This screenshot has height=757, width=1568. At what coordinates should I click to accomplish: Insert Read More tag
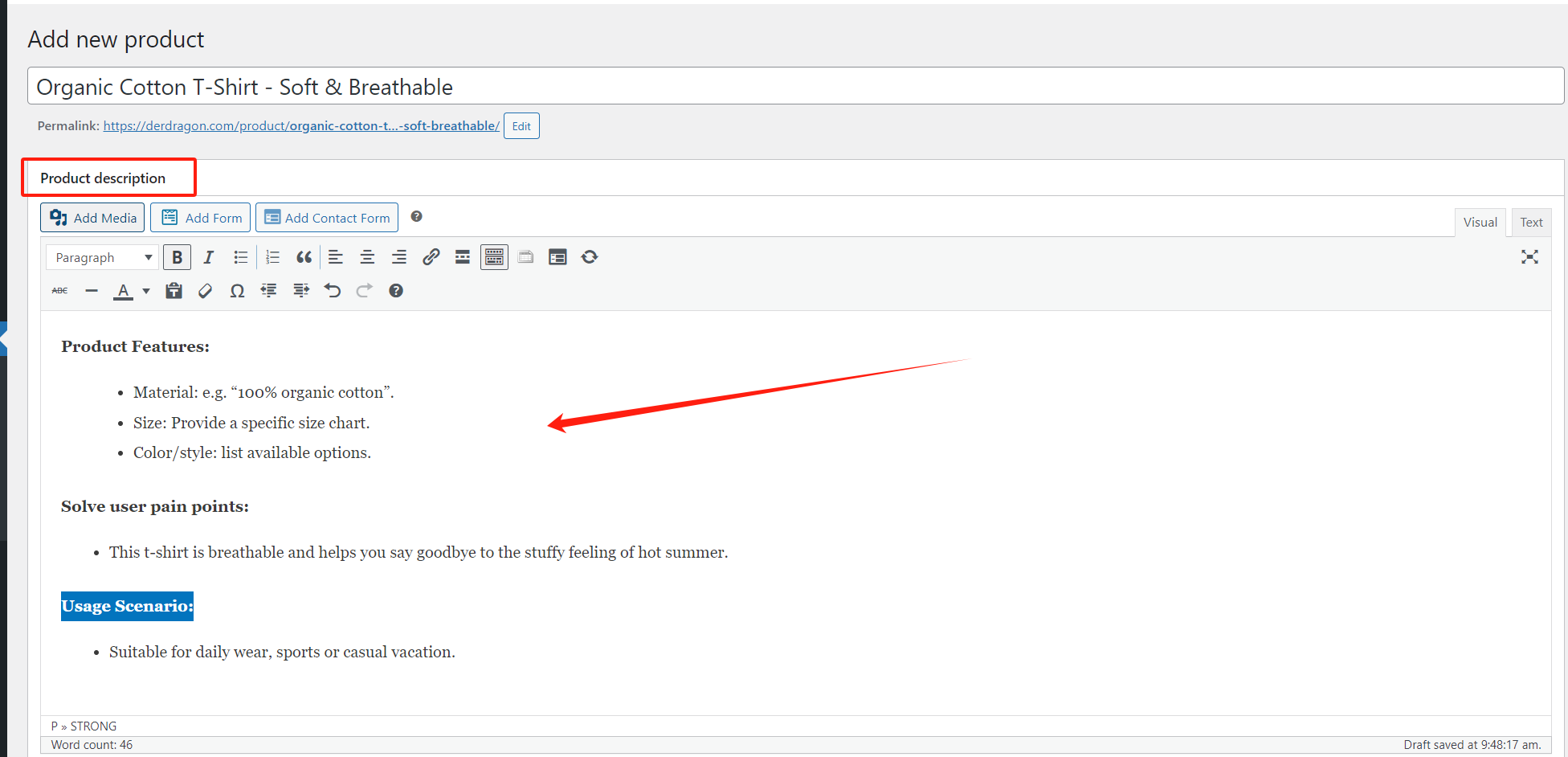(x=463, y=257)
